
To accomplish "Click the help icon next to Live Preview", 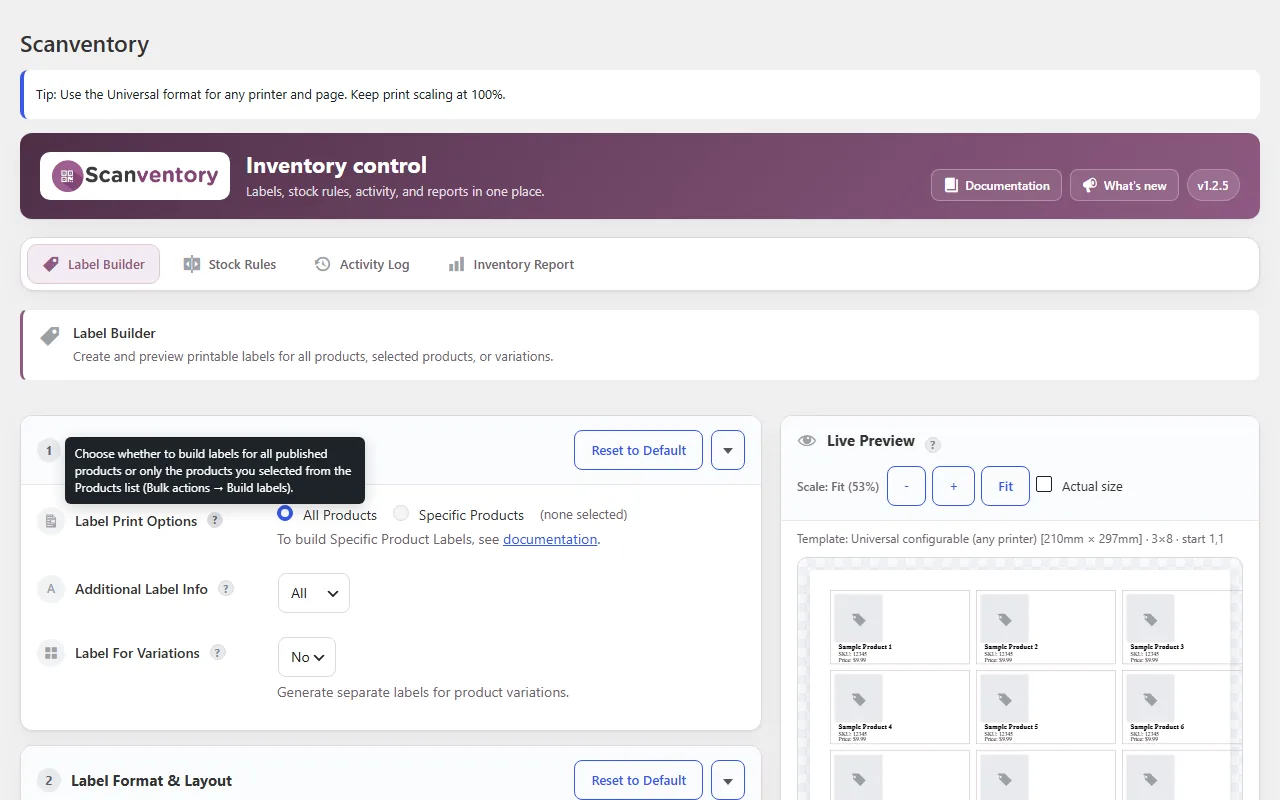I will point(933,445).
